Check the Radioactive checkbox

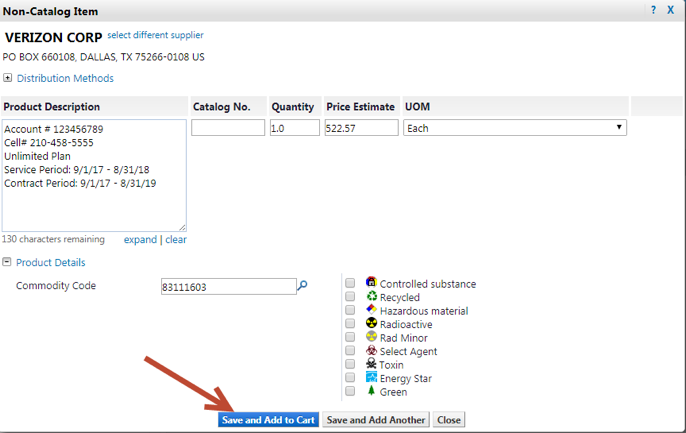(x=350, y=324)
